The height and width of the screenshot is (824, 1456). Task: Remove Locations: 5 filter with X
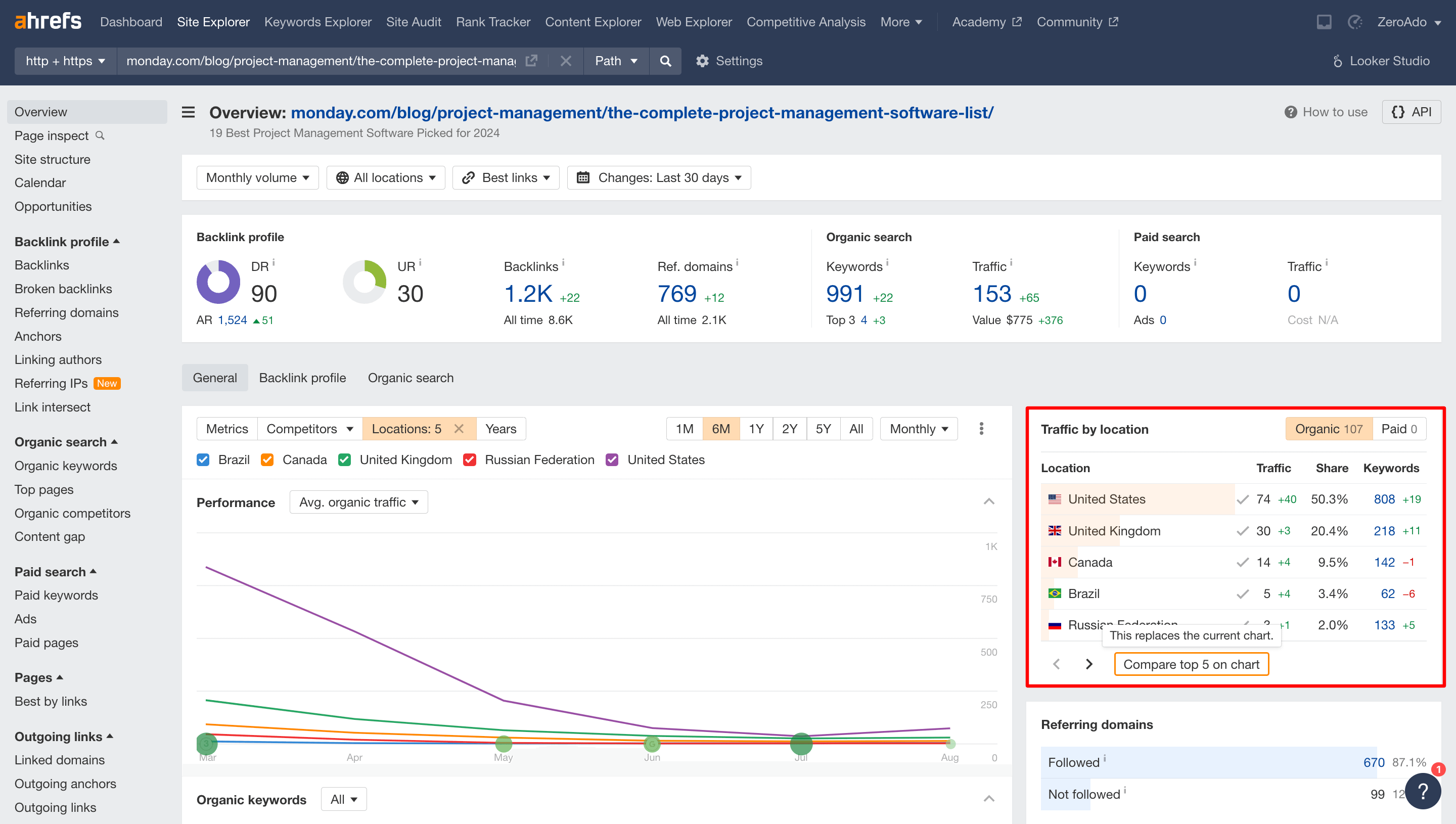coord(459,428)
